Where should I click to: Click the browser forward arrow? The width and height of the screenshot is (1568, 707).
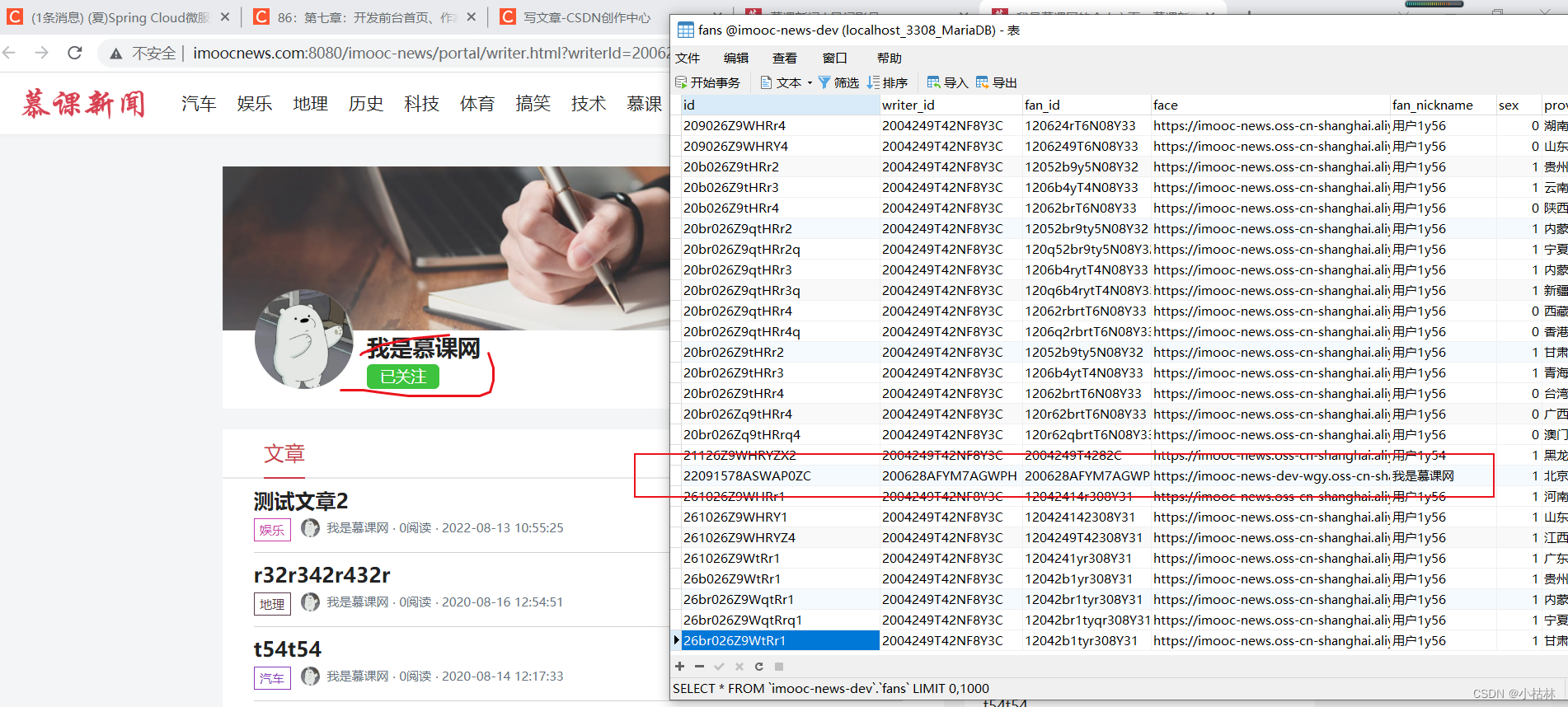click(x=41, y=53)
